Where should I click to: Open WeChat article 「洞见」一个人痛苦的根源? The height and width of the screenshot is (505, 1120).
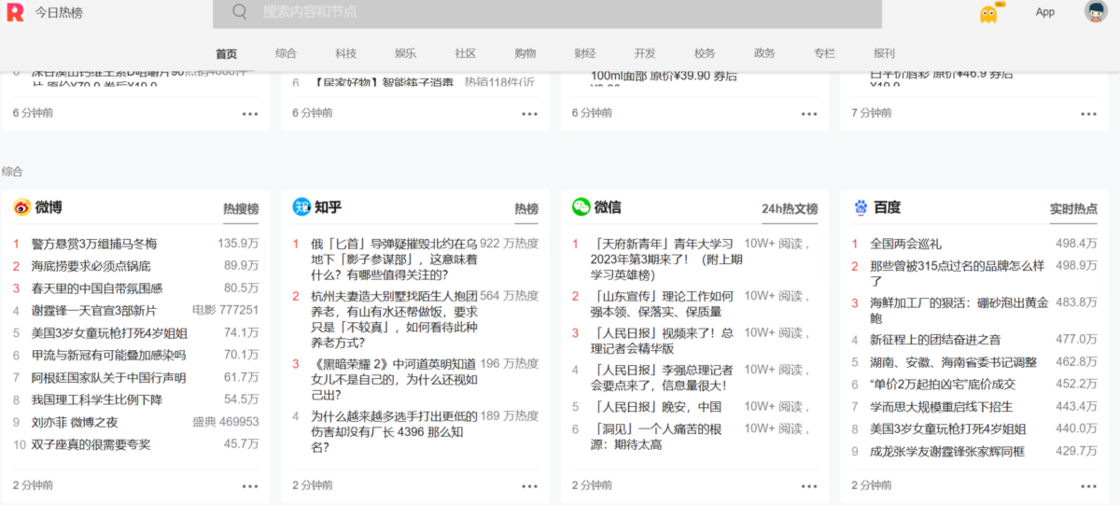pos(656,437)
